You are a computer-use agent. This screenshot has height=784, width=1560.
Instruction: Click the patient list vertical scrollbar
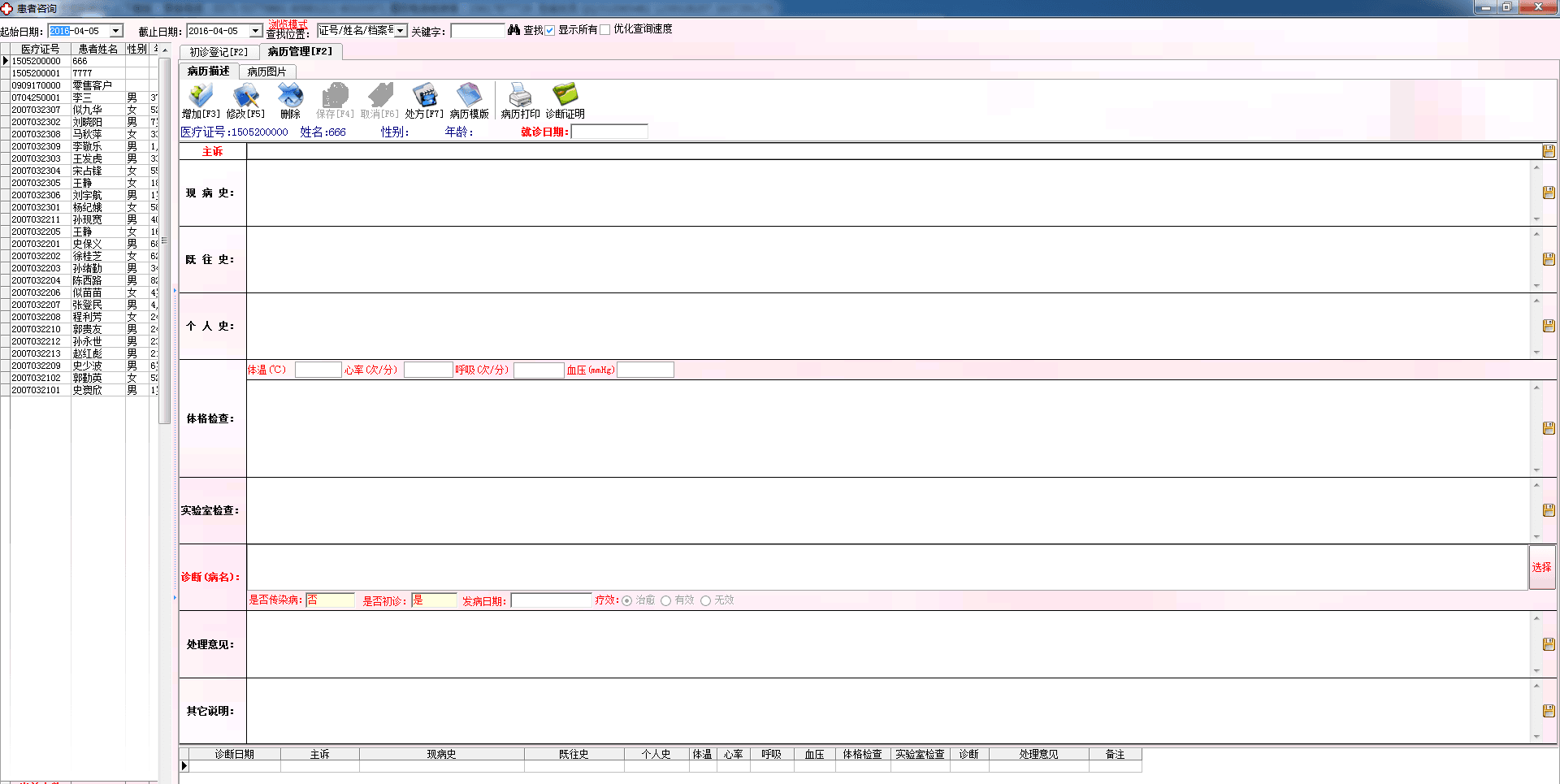click(164, 244)
